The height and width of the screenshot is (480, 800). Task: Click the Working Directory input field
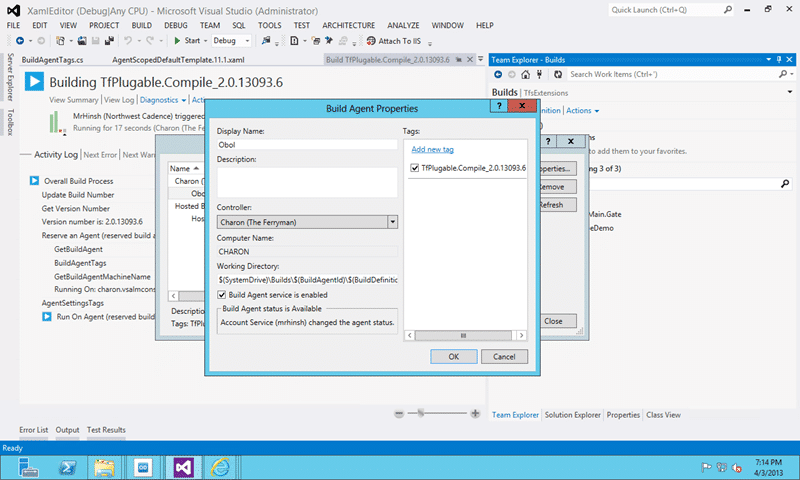(307, 280)
